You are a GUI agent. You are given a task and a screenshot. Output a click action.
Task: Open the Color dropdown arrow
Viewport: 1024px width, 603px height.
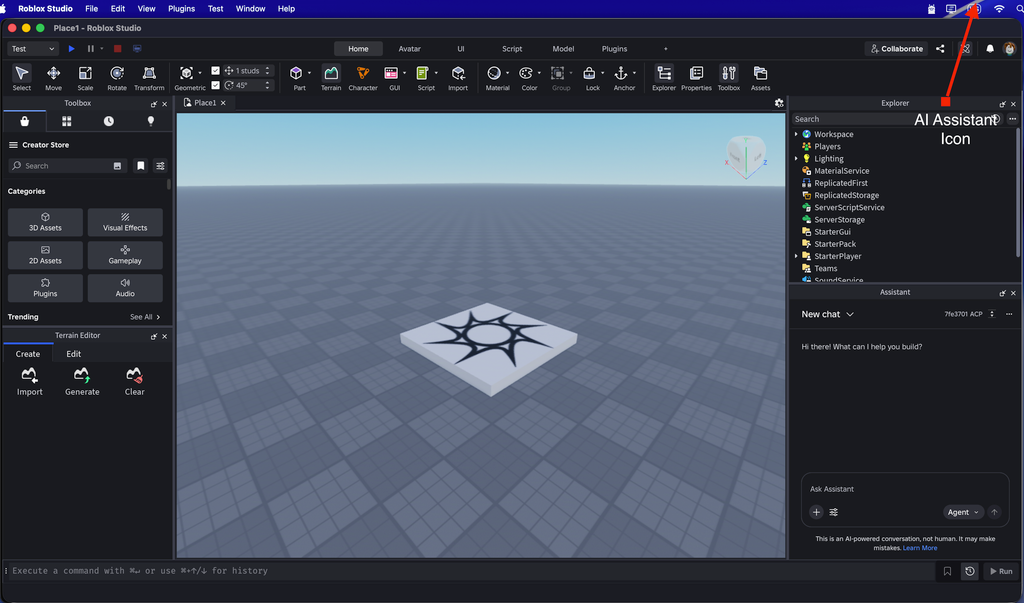pos(539,73)
